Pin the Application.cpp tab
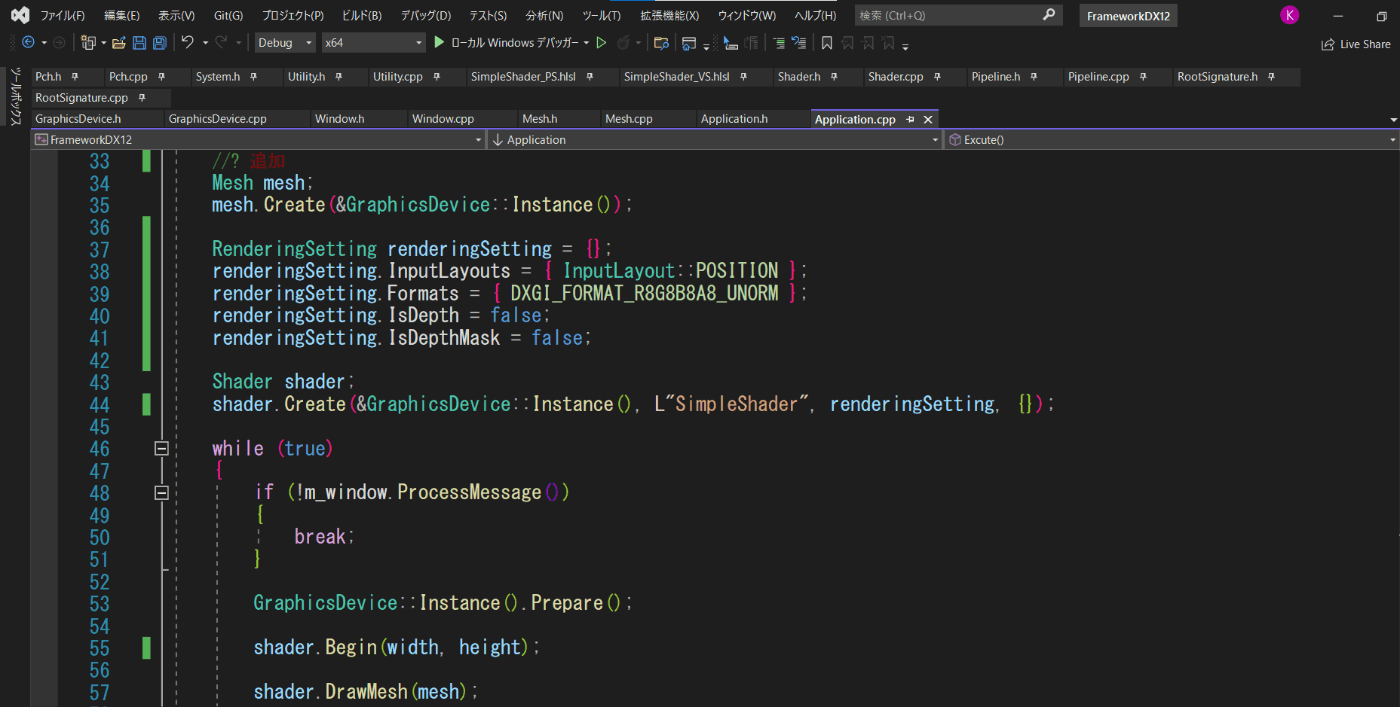 (911, 118)
